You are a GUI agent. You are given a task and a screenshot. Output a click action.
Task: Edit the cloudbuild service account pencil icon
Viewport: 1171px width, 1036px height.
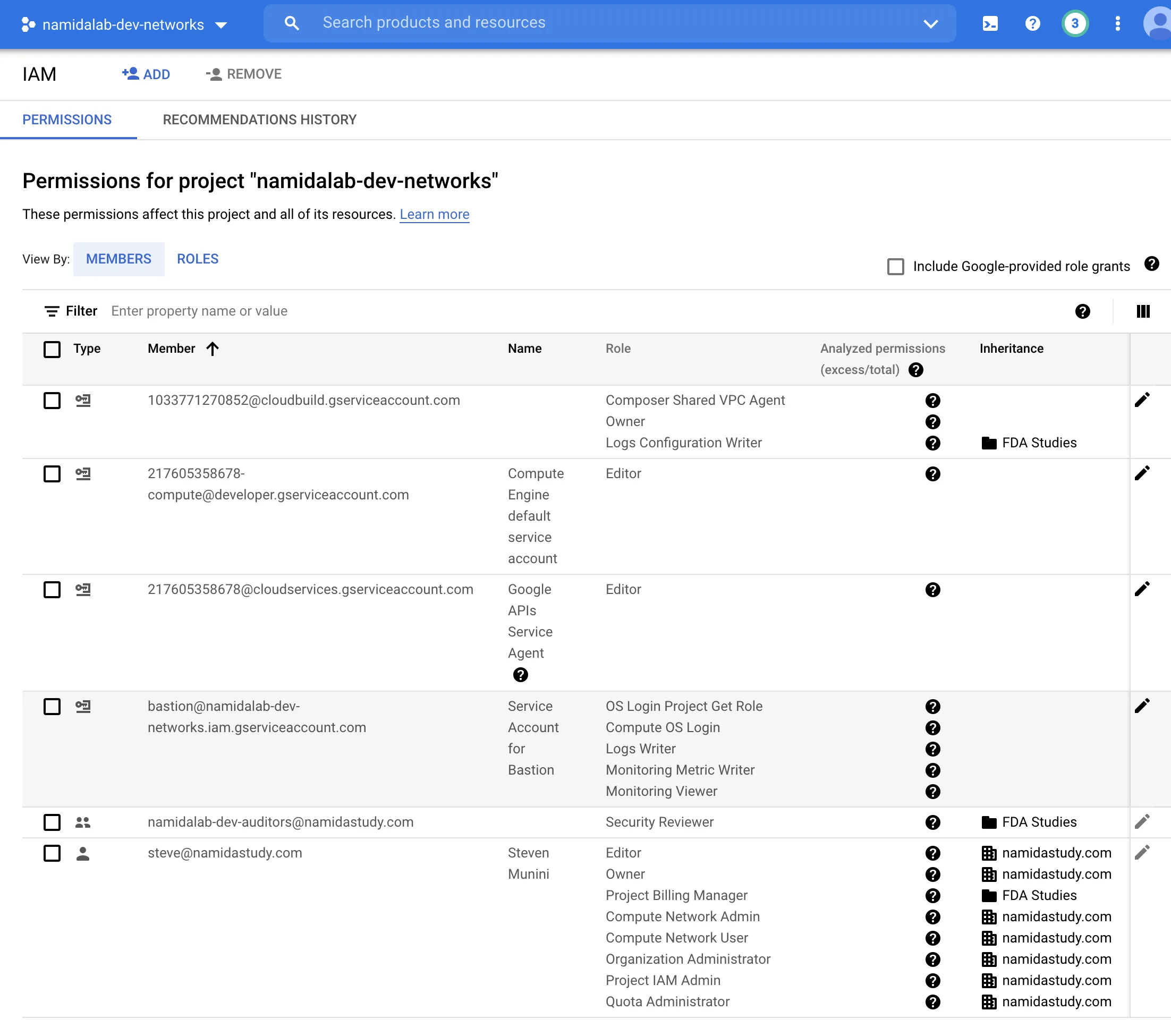(x=1142, y=400)
